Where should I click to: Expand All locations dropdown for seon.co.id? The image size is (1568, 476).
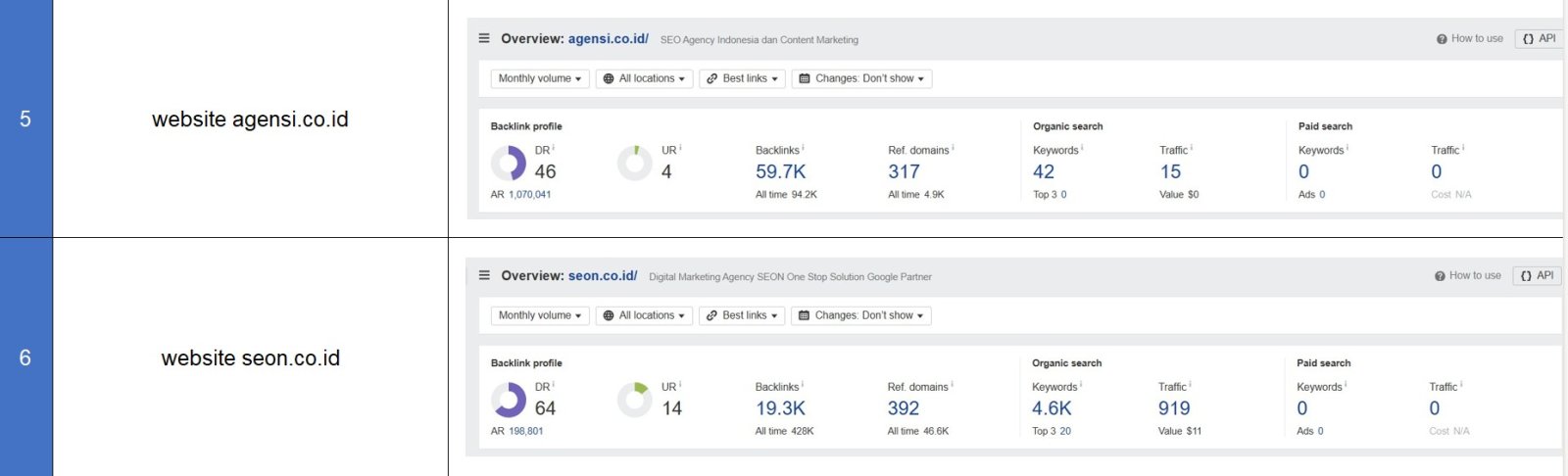(x=644, y=315)
